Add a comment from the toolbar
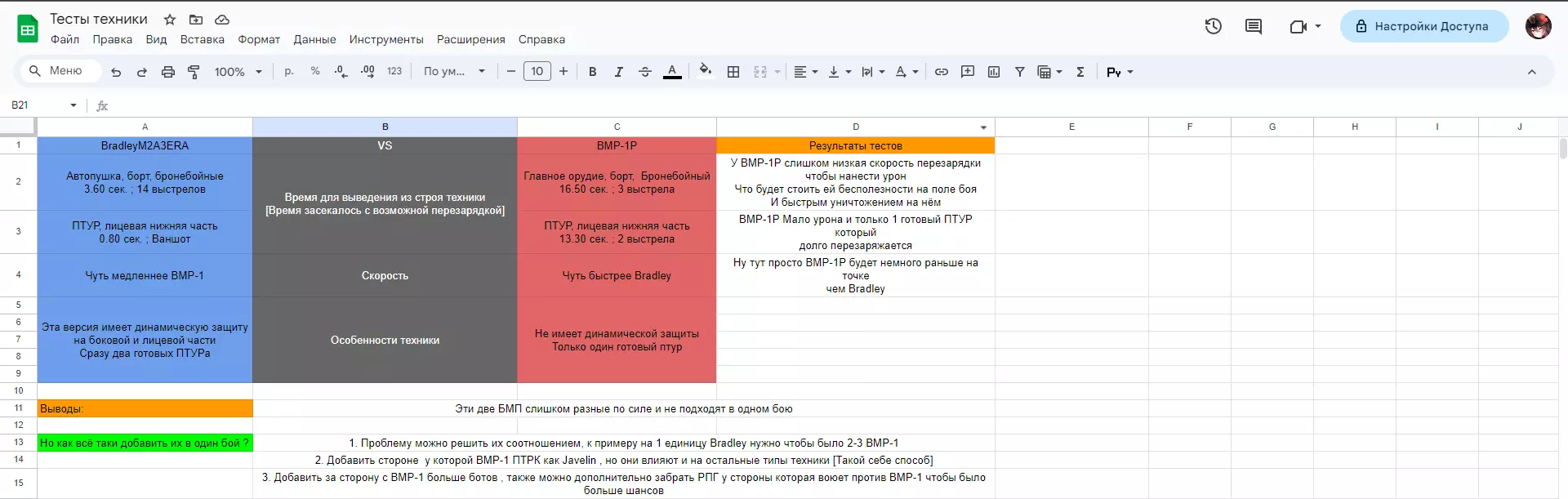The width and height of the screenshot is (1568, 499). tap(968, 72)
